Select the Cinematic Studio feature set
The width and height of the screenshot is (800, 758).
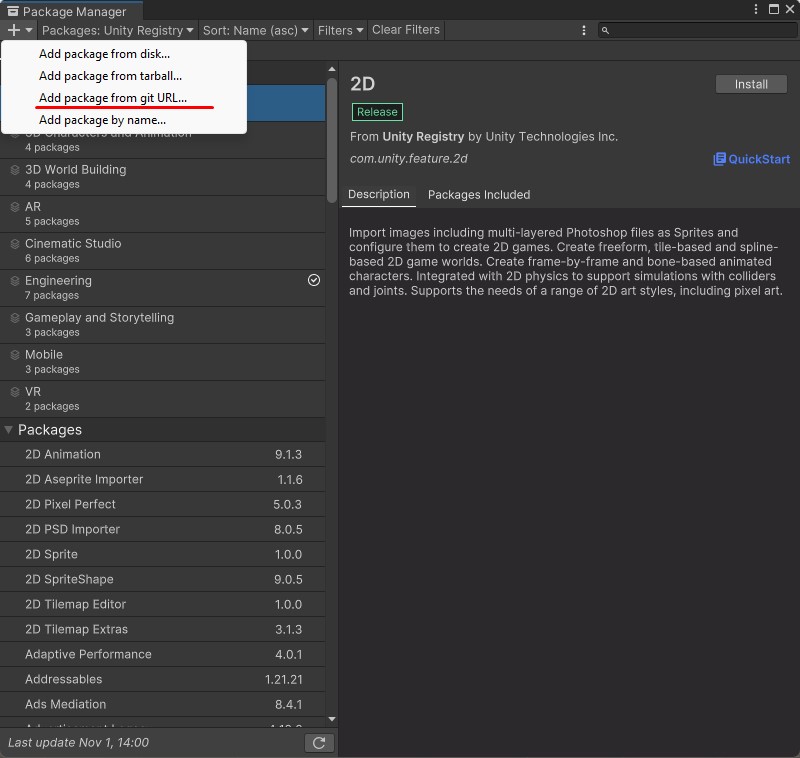pyautogui.click(x=162, y=250)
